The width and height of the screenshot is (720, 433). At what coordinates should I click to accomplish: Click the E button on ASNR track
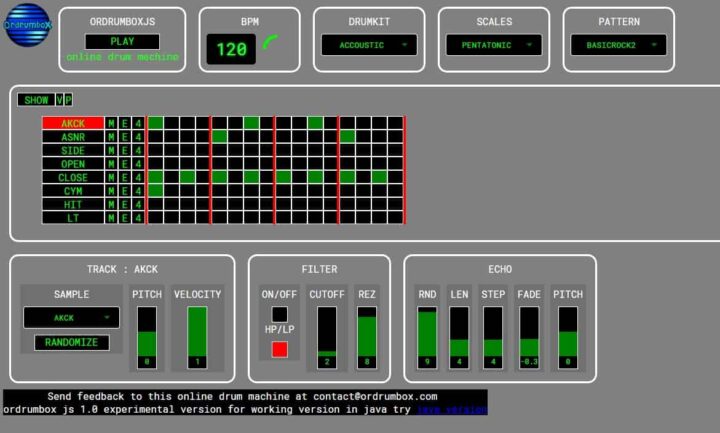(126, 137)
